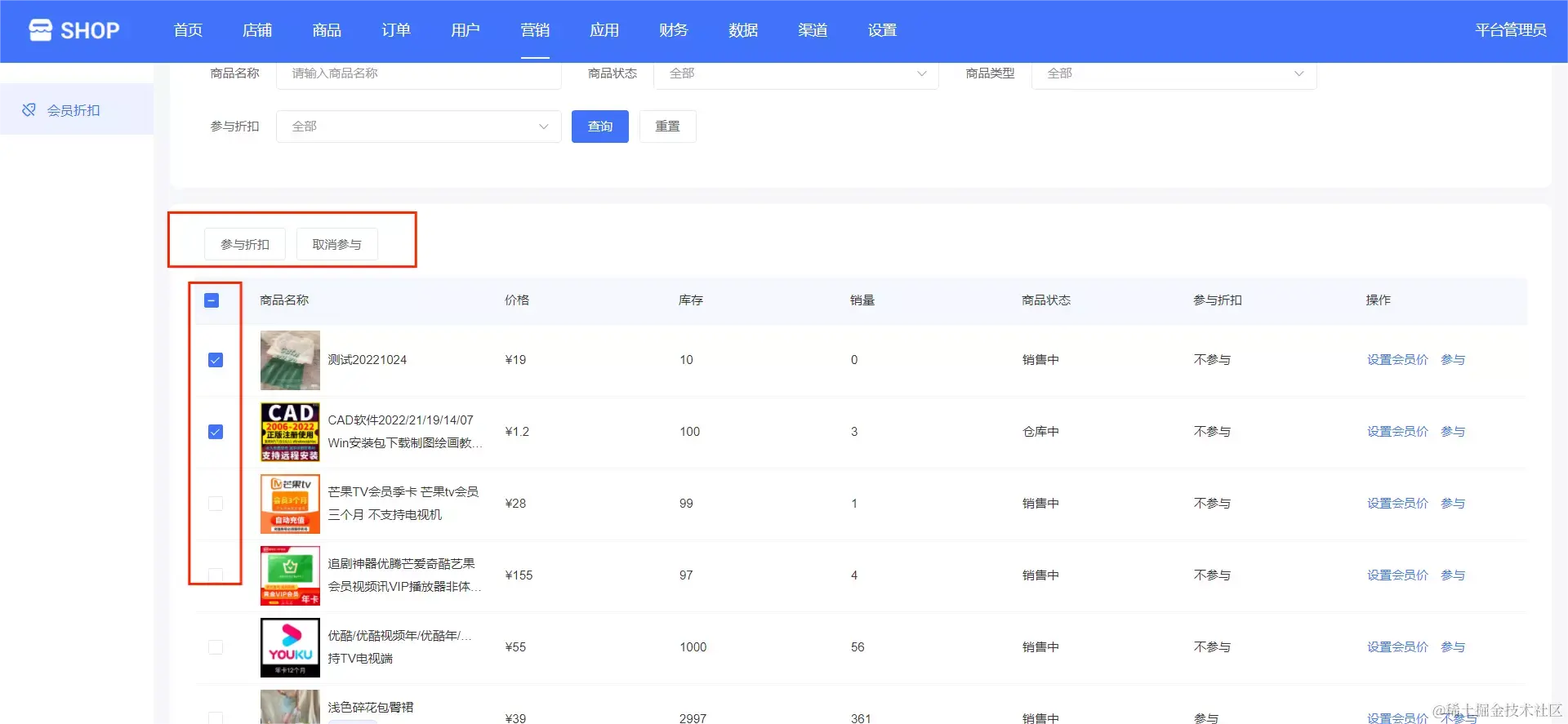Click 参与 link for 追剧神器 row
Viewport: 1568px width, 724px height.
coord(1453,575)
